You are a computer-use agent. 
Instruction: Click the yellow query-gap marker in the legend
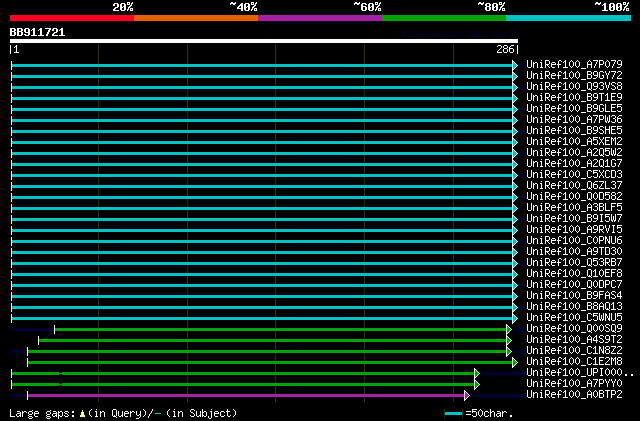(x=82, y=414)
